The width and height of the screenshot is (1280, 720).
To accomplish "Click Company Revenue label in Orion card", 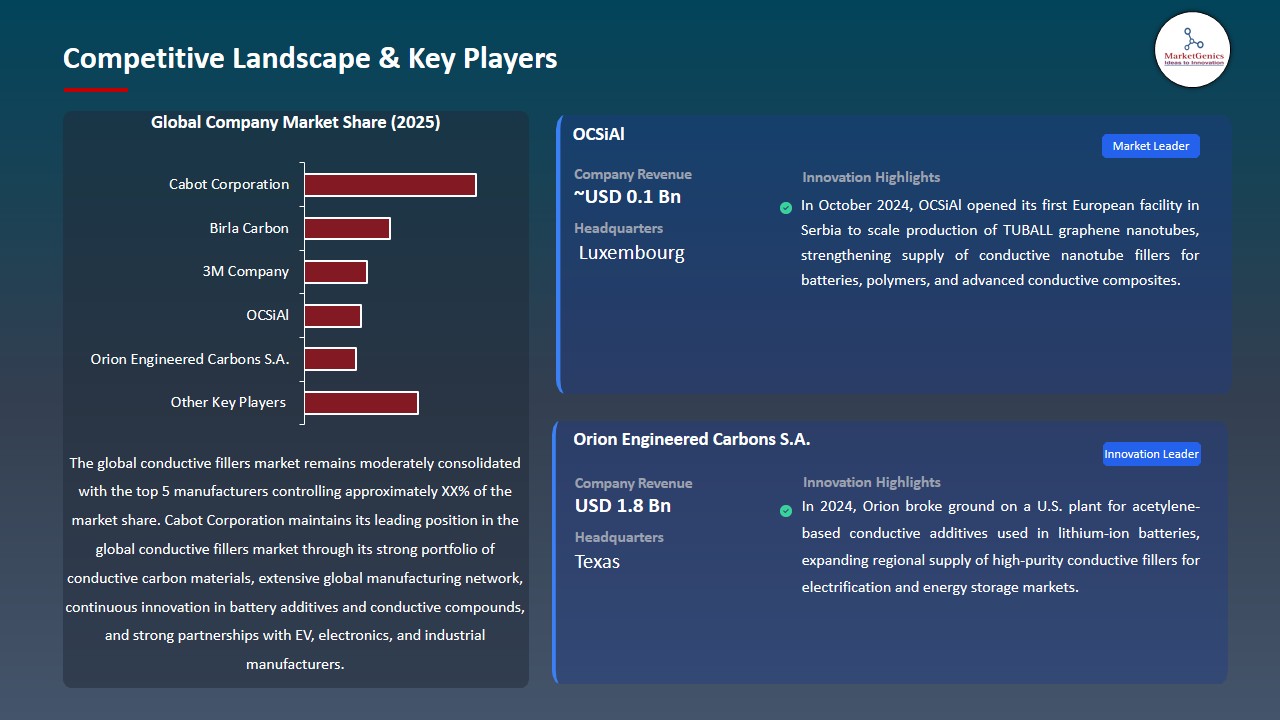I will pos(633,483).
